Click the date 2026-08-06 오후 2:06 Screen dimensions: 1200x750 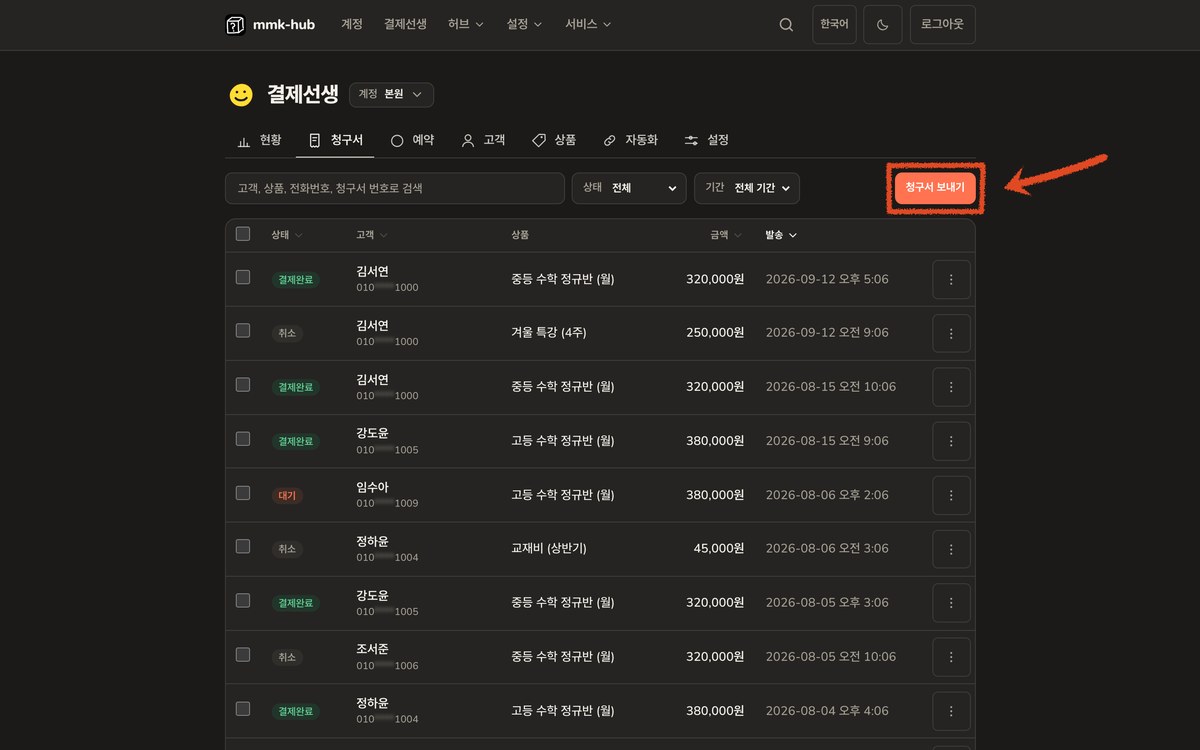point(827,495)
